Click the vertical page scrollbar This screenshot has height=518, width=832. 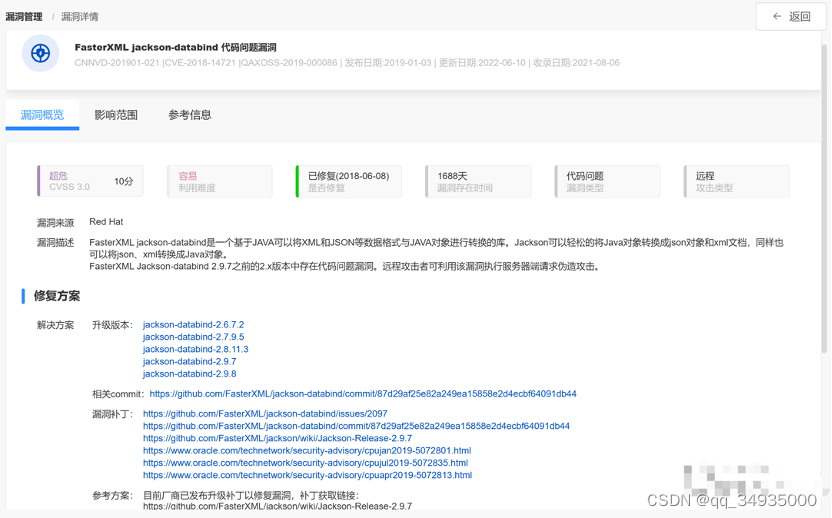coord(824,198)
